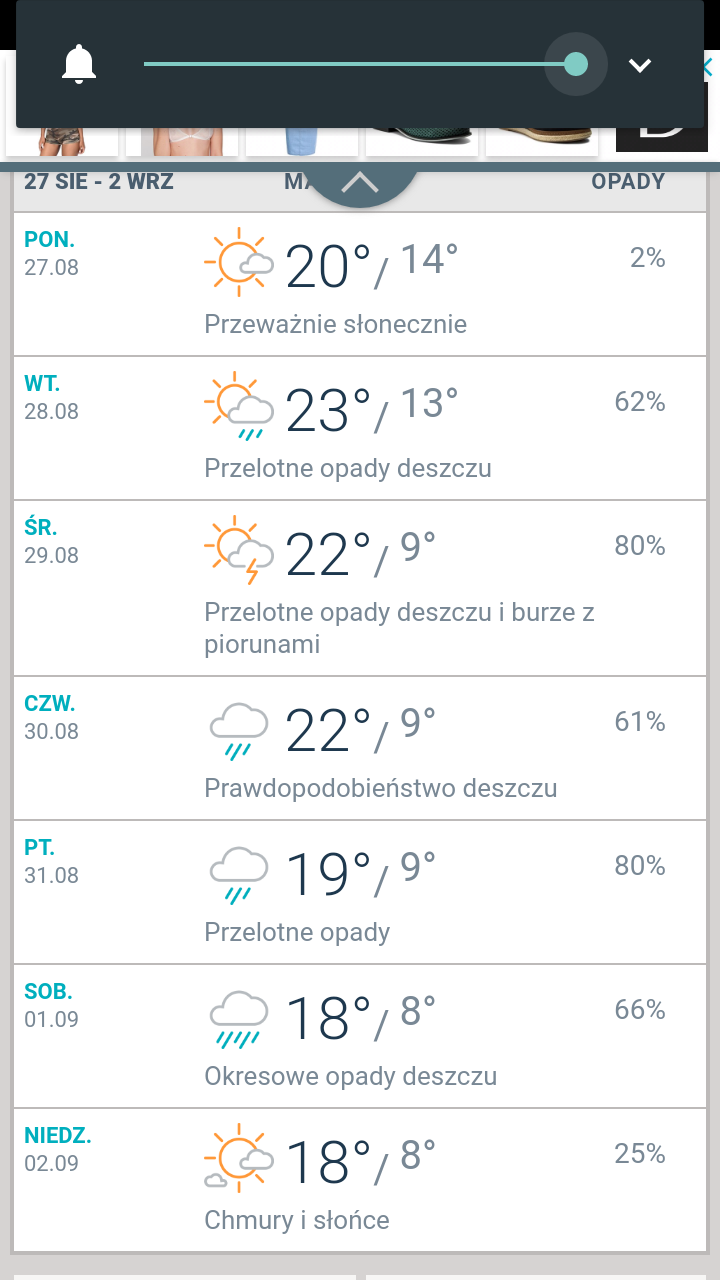
Task: Select the OPADY column header
Action: coord(628,182)
